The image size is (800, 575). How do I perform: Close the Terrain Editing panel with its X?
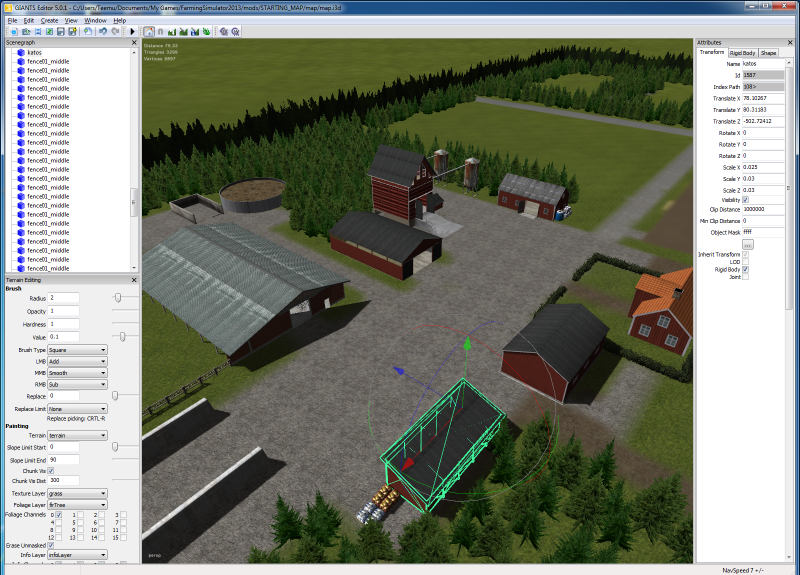(x=134, y=280)
